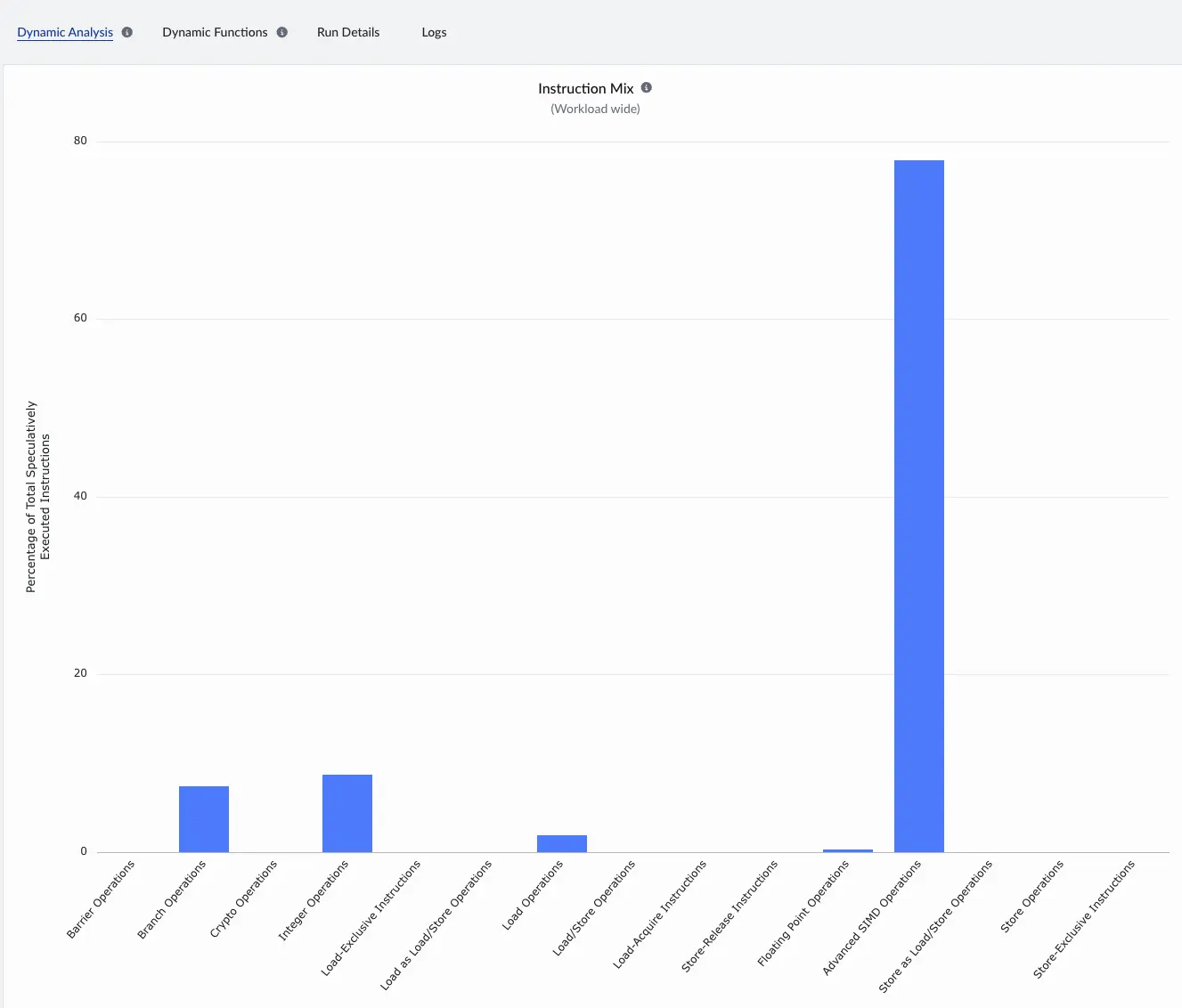Click the Barrier Operations axis label
This screenshot has height=1008, width=1182.
[102, 898]
